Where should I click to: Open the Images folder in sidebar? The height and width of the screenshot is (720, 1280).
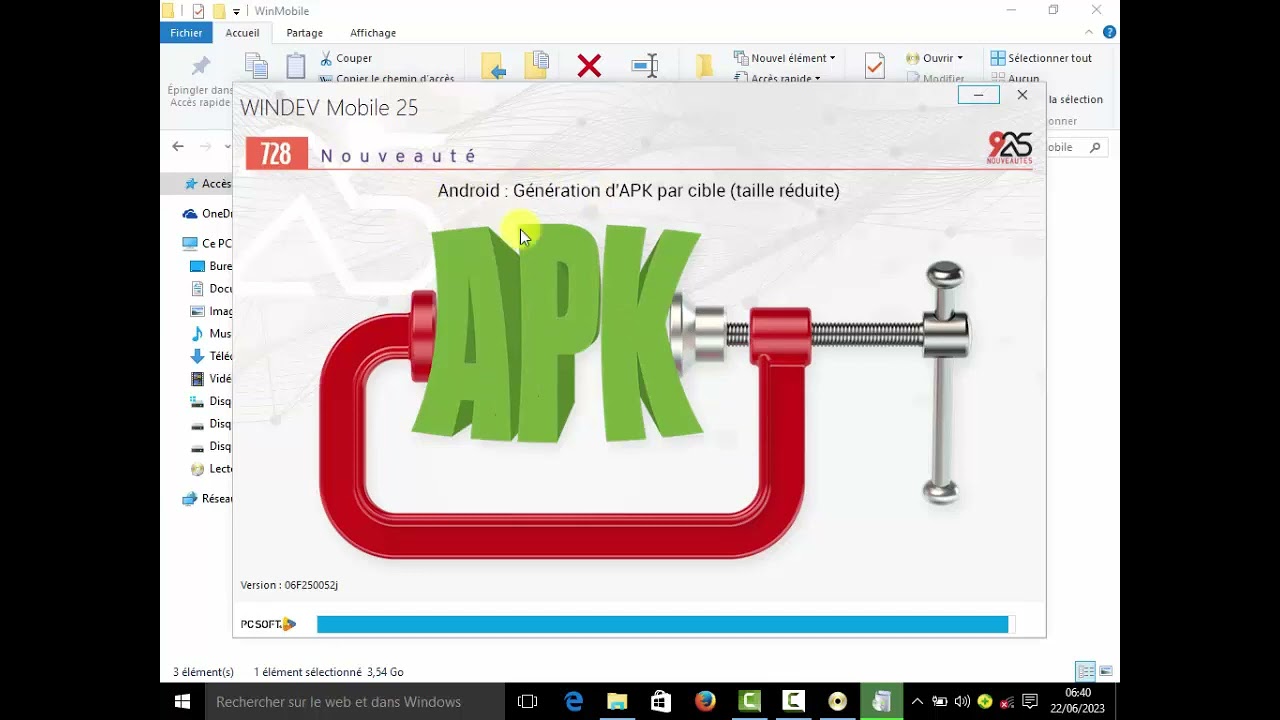[x=211, y=311]
